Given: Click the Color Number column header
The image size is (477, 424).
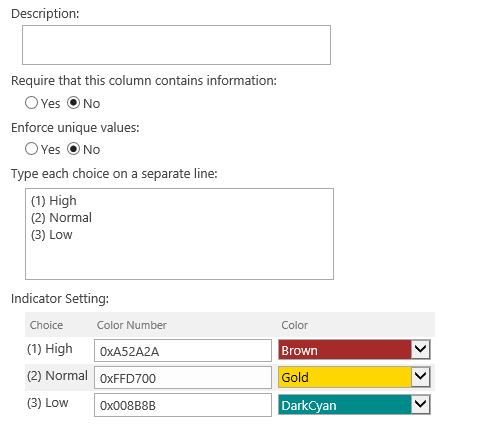Looking at the screenshot, I should (x=132, y=325).
